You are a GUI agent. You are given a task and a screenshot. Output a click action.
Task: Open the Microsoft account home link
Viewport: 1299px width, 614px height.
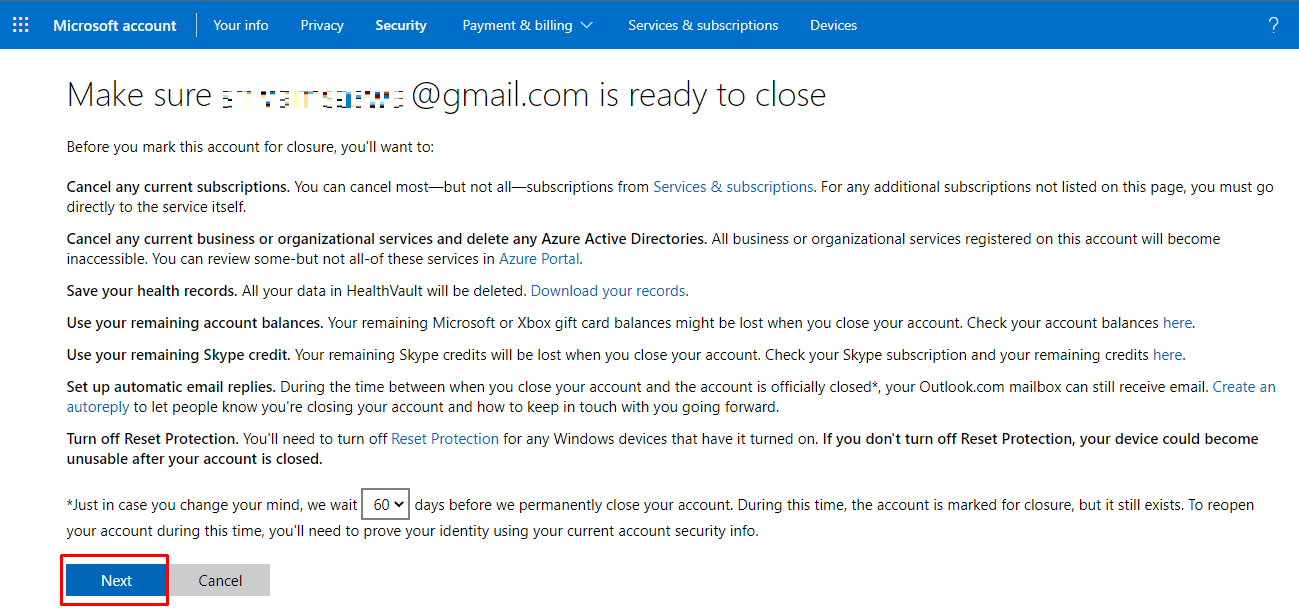click(x=115, y=25)
